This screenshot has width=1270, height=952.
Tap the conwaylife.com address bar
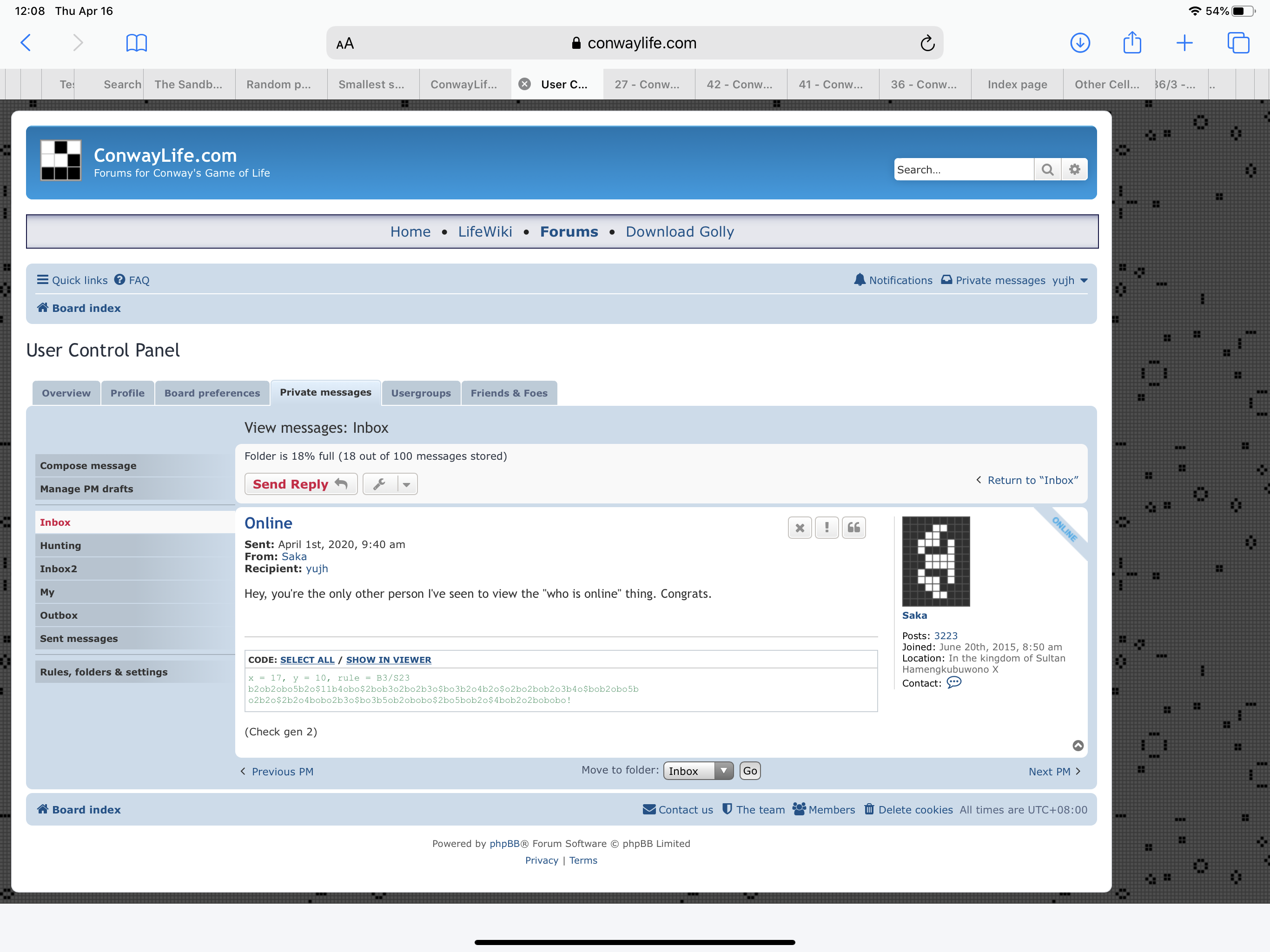coord(635,43)
